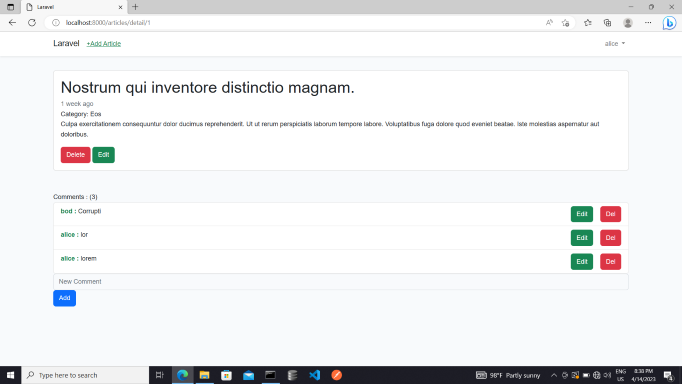Open Microsoft Store from taskbar
This screenshot has width=682, height=384.
click(x=226, y=375)
